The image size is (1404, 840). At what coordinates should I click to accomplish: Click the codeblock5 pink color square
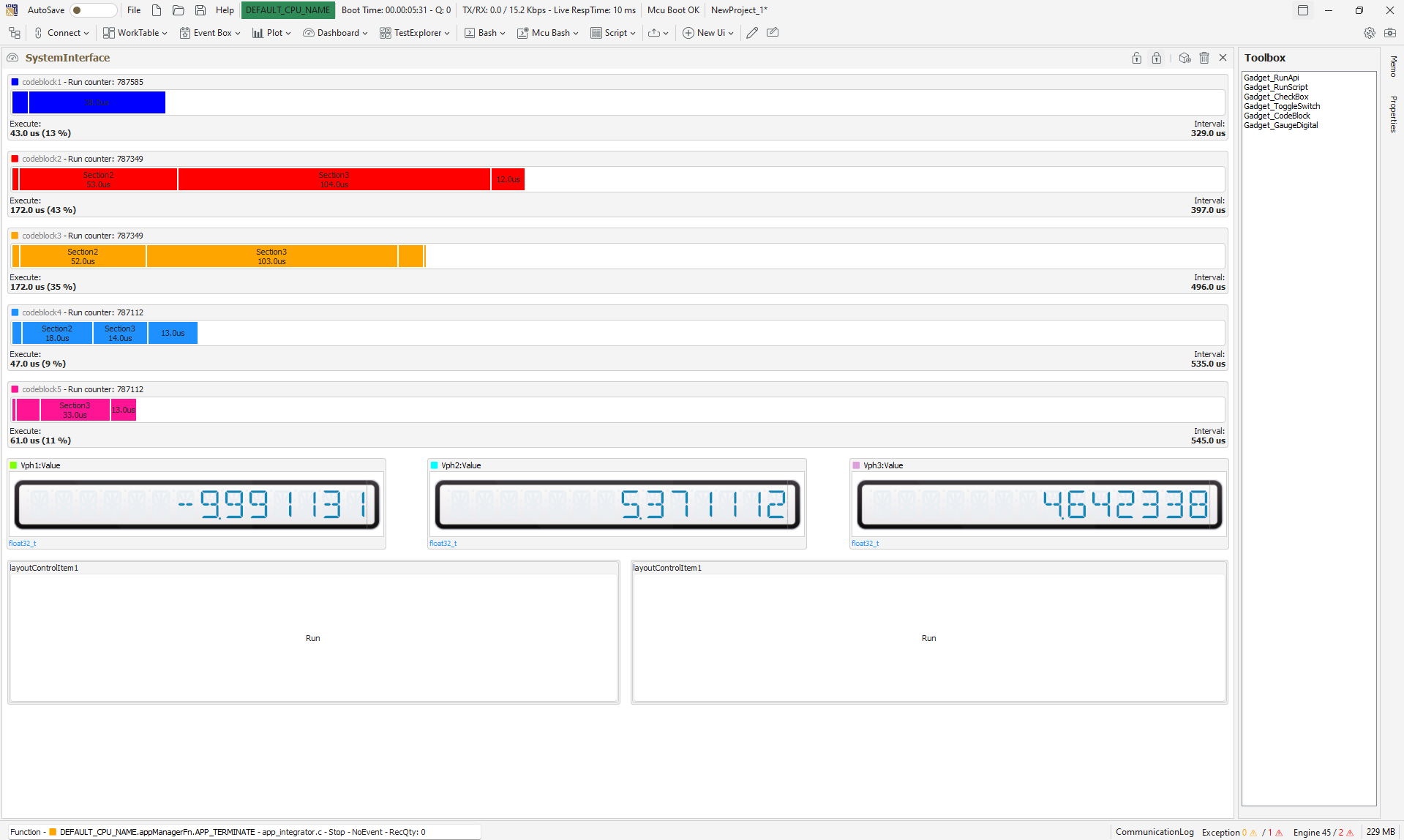pos(15,389)
